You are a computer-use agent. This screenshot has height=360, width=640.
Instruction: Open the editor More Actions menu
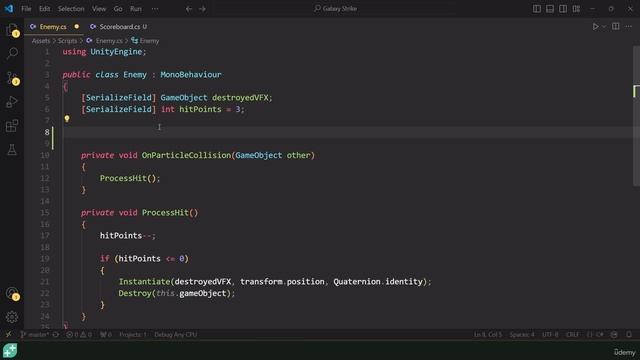[x=629, y=27]
